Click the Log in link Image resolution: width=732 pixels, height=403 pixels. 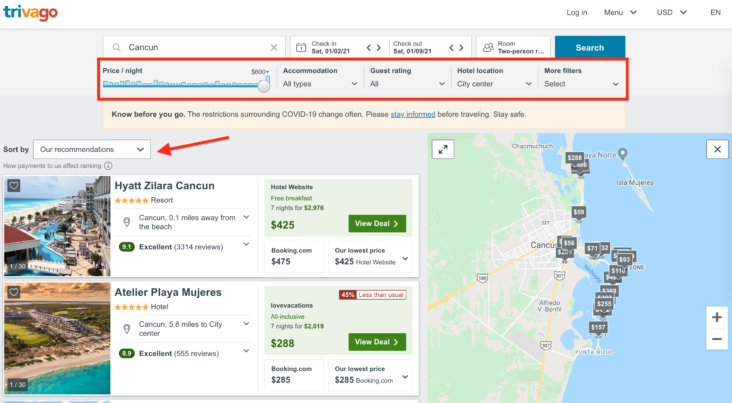coord(577,13)
